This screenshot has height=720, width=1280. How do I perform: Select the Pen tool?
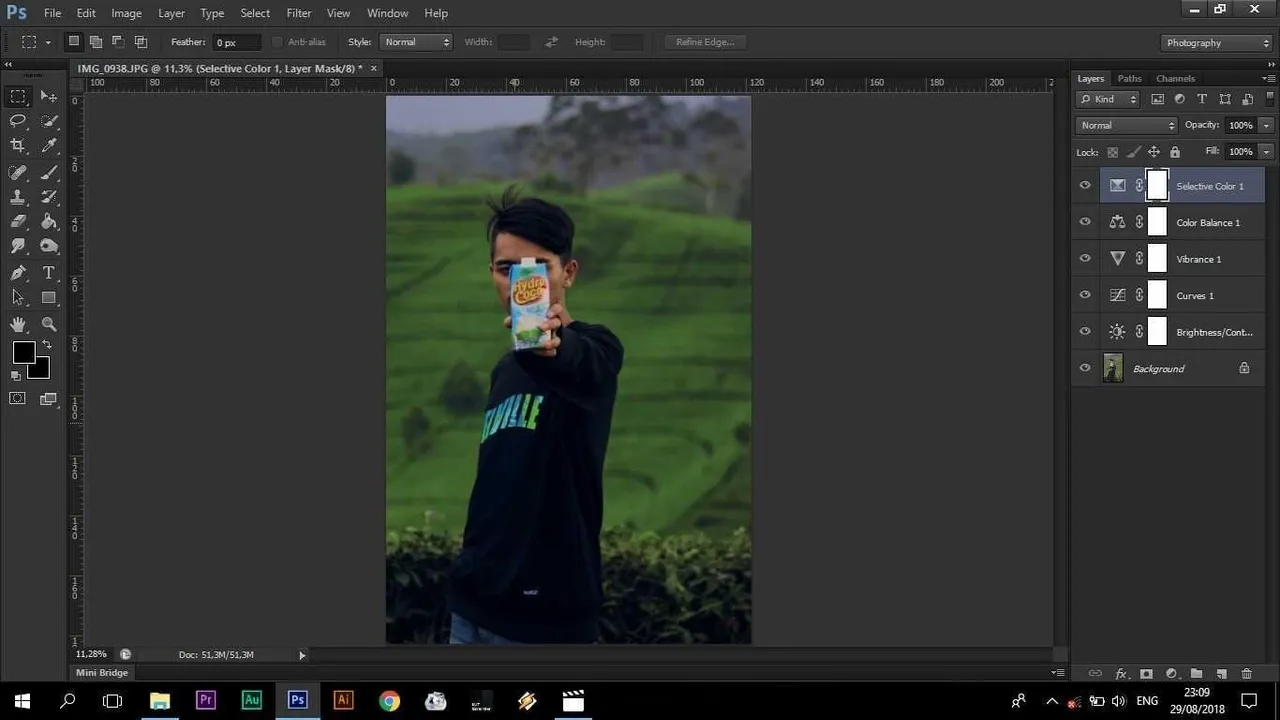point(18,273)
